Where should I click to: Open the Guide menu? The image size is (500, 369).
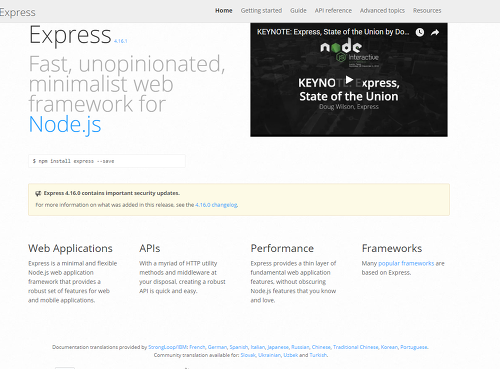298,11
